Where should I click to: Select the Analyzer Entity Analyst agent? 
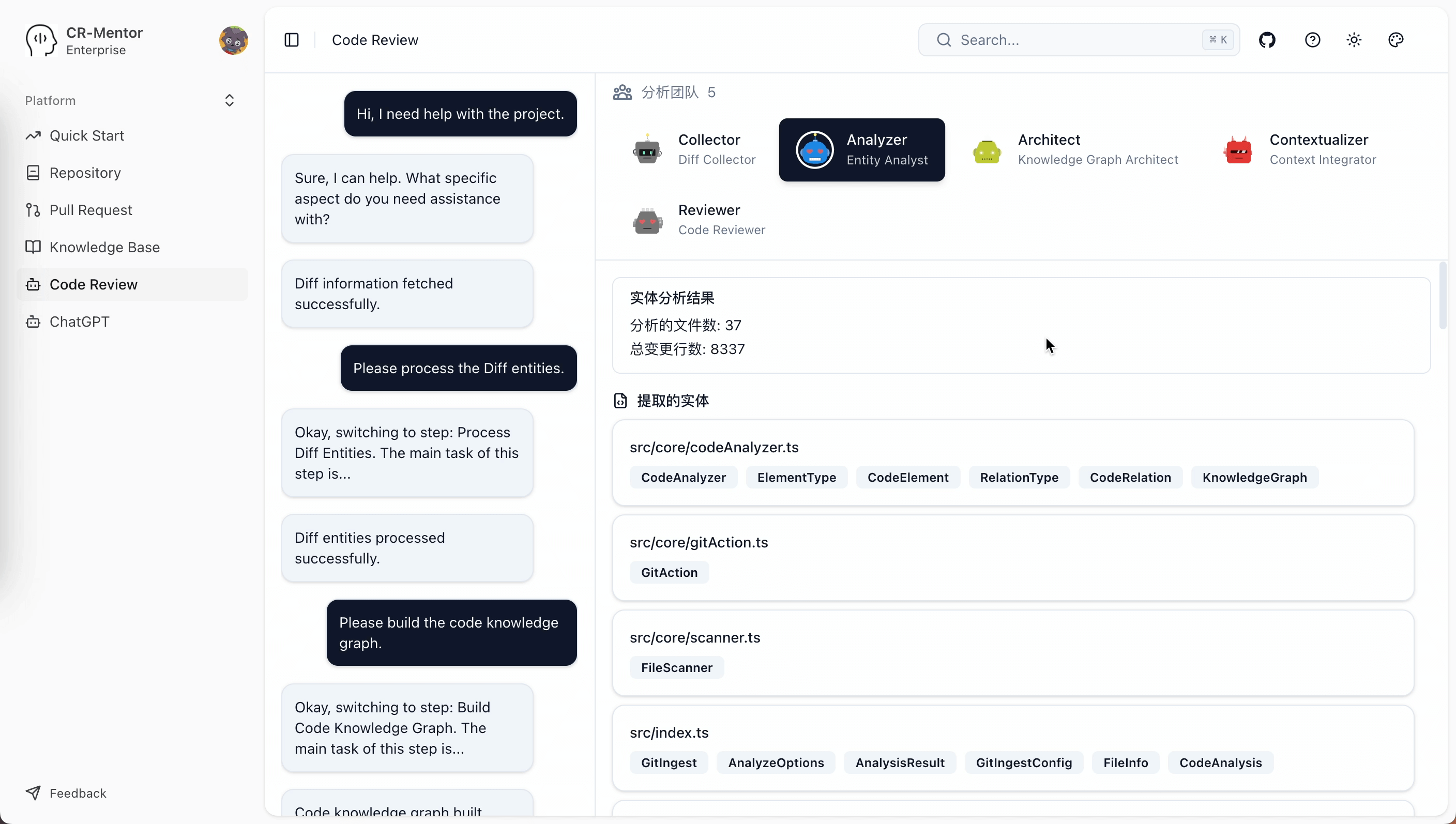click(x=861, y=149)
